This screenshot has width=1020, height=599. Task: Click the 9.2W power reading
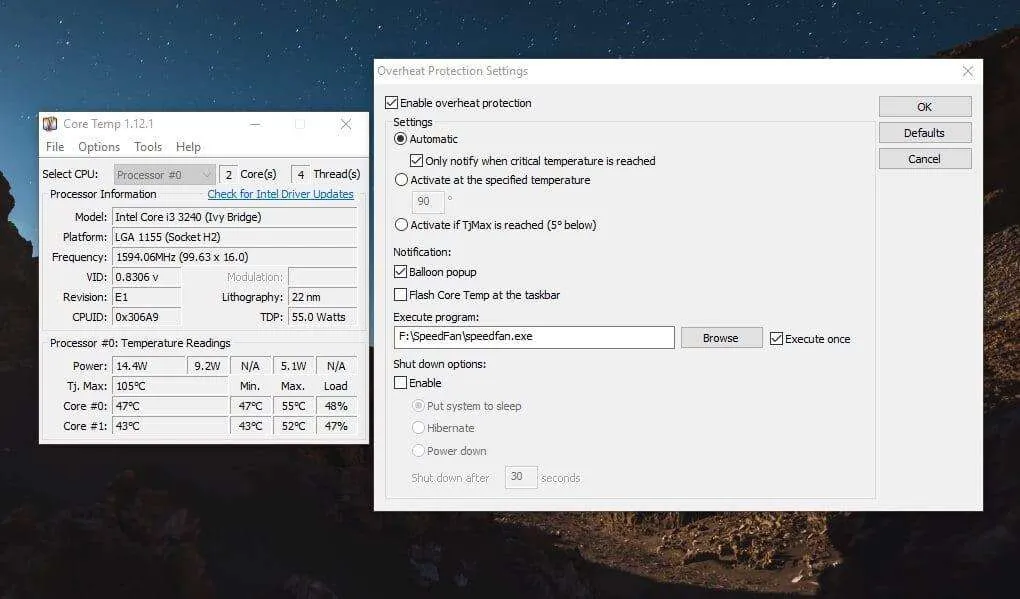[x=208, y=366]
